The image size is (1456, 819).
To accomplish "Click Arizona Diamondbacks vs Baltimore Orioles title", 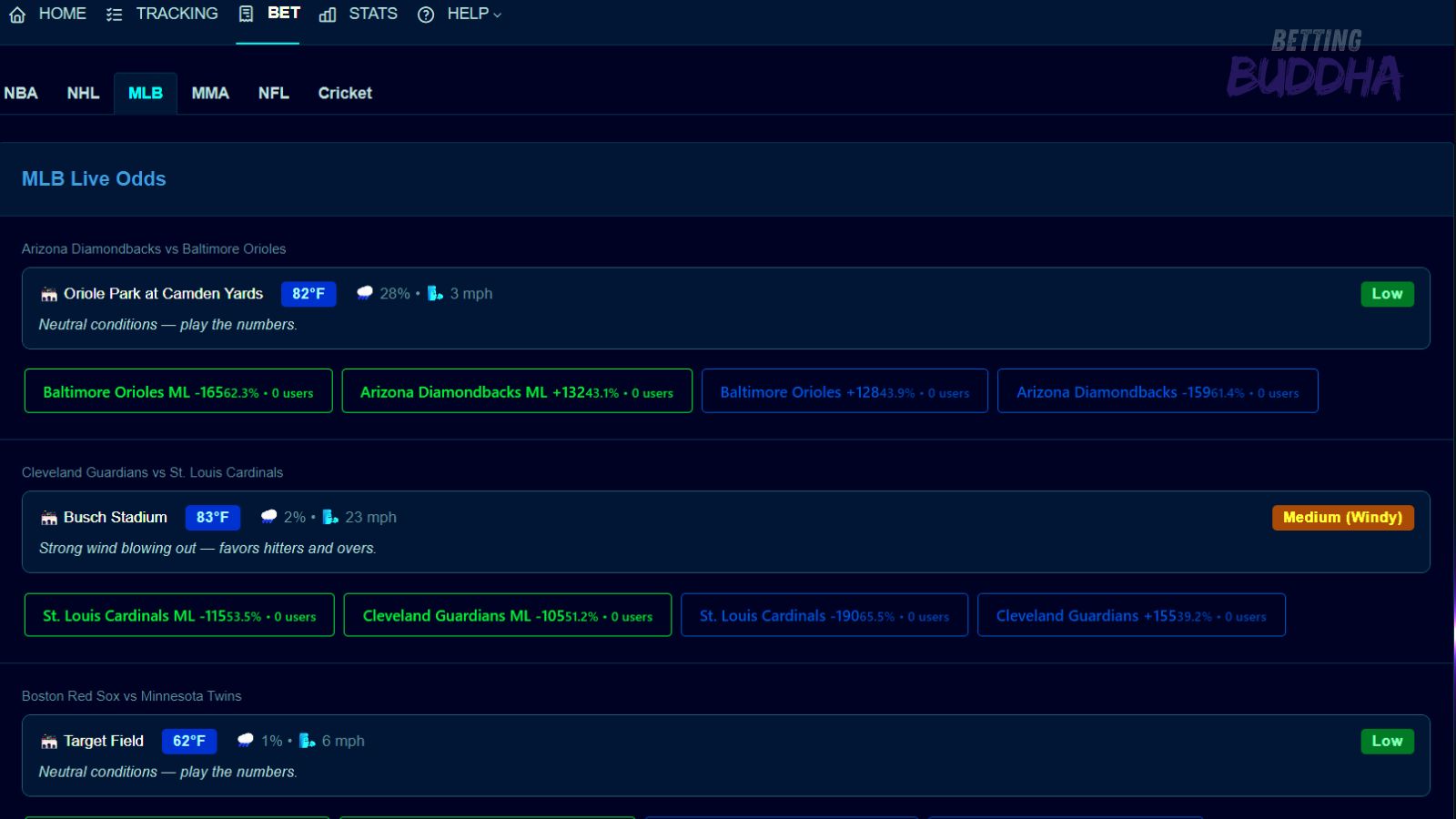I will click(x=154, y=248).
